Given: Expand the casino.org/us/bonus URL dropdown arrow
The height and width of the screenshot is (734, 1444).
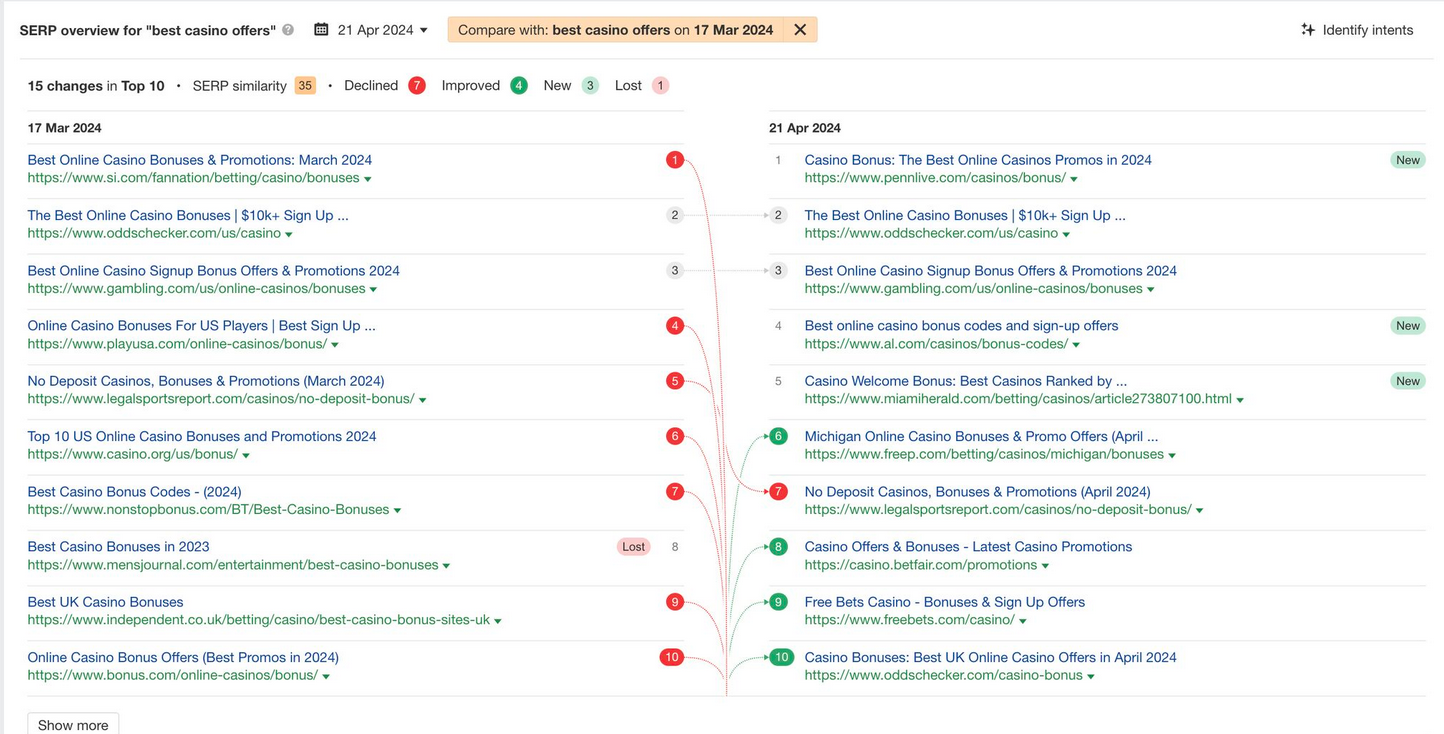Looking at the screenshot, I should pyautogui.click(x=246, y=456).
